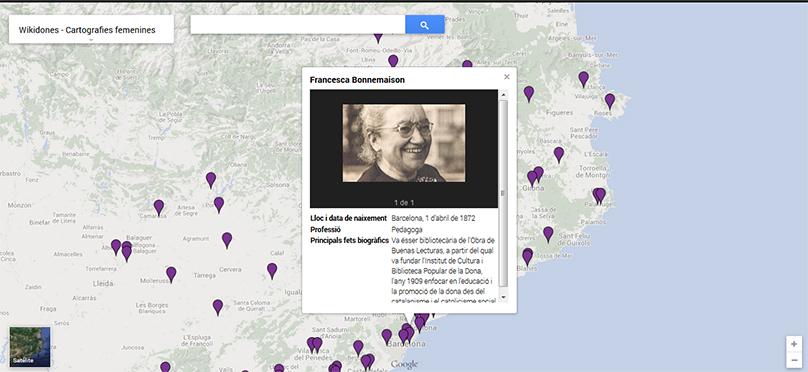The image size is (808, 372).
Task: Select the purple marker near Llançà
Action: (x=583, y=79)
